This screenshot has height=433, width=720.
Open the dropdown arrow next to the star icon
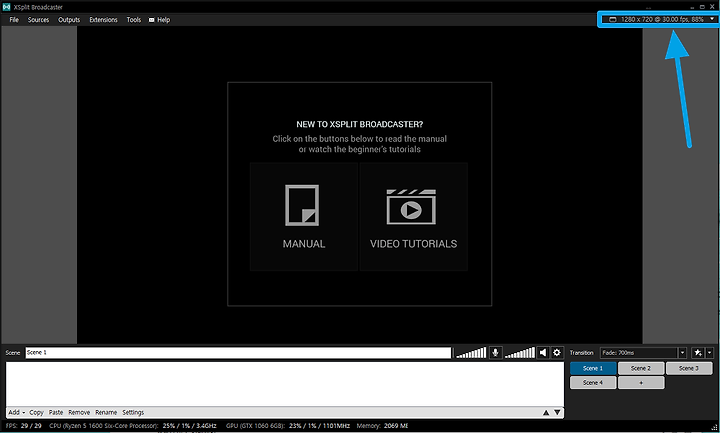tap(709, 353)
